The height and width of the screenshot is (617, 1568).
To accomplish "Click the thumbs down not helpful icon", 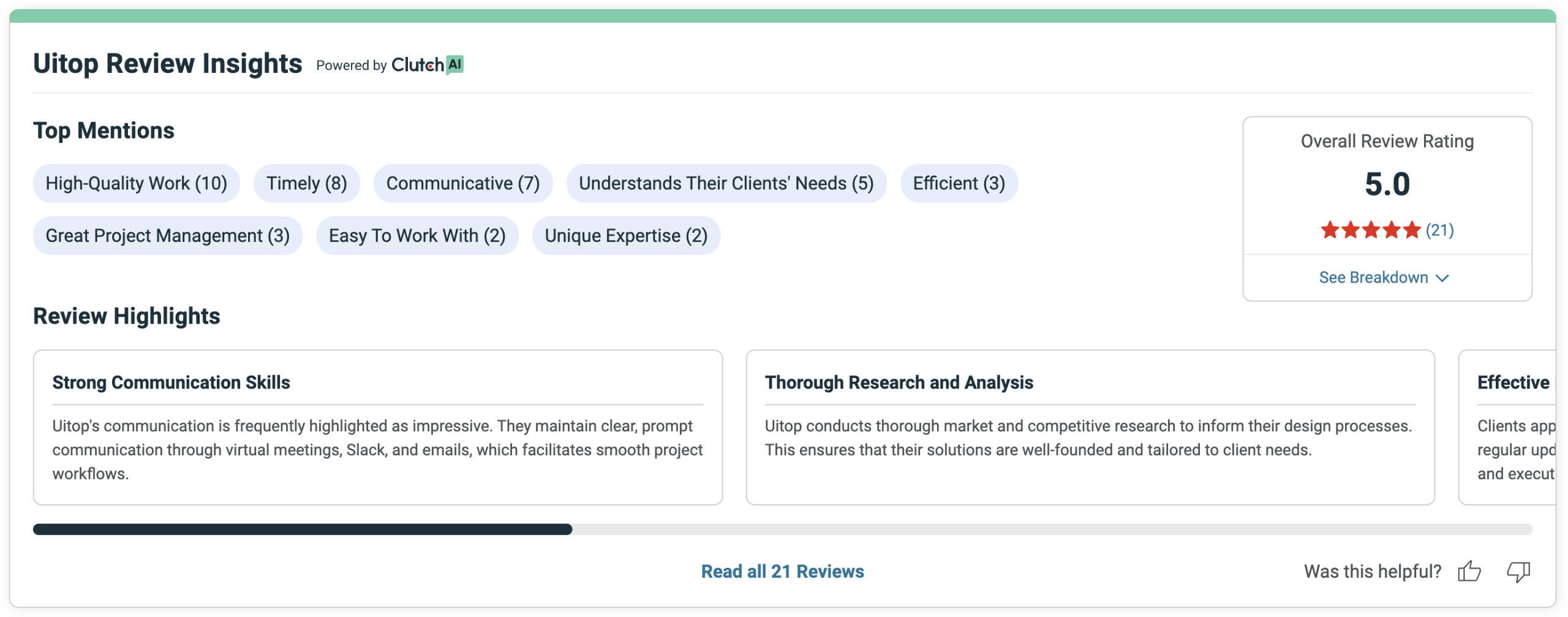I will click(1518, 572).
